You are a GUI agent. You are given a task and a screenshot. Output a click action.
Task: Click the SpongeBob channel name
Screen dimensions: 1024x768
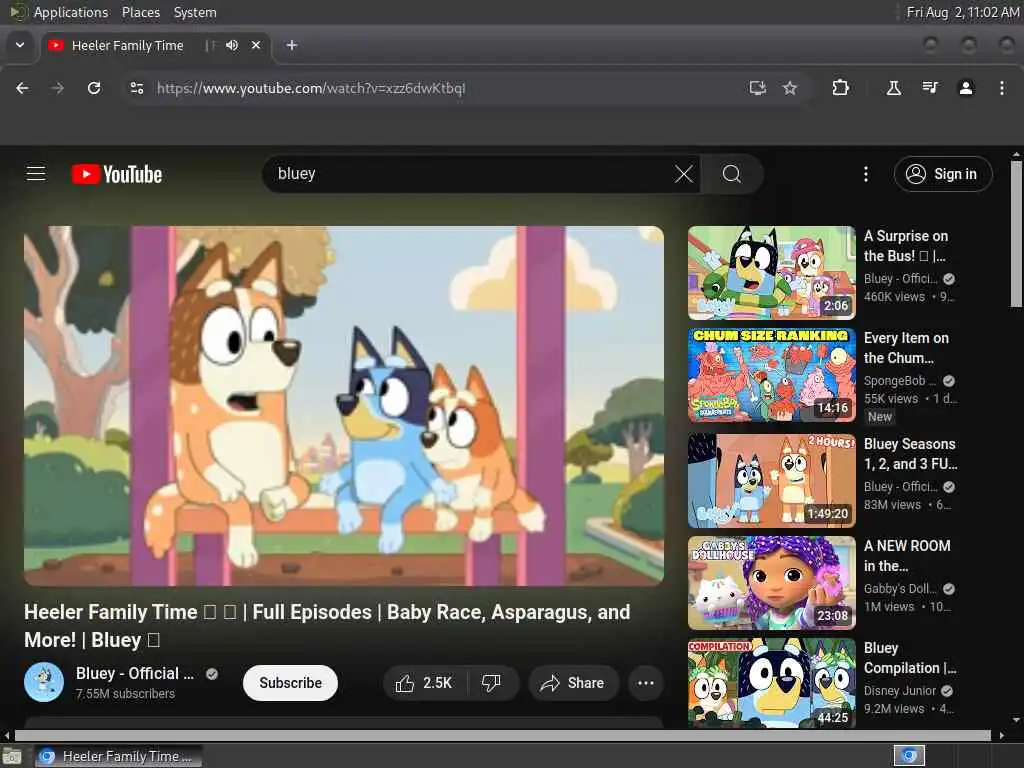899,381
